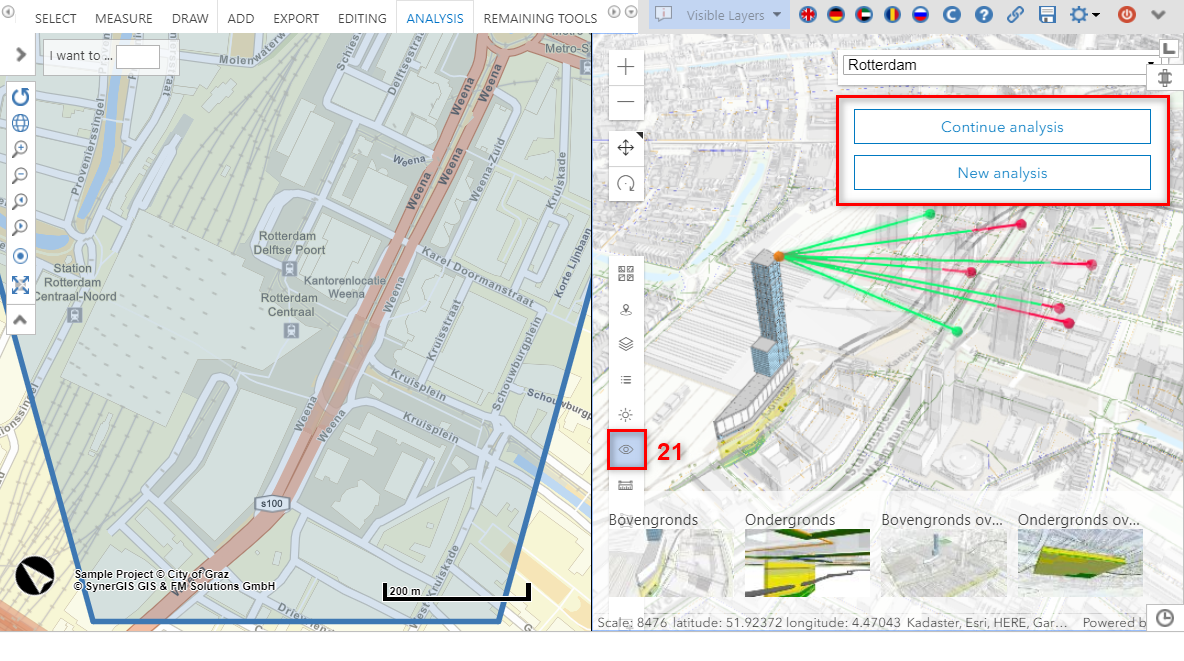Viewport: 1184px width, 661px height.
Task: Click the line of sight eye tool
Action: click(626, 450)
